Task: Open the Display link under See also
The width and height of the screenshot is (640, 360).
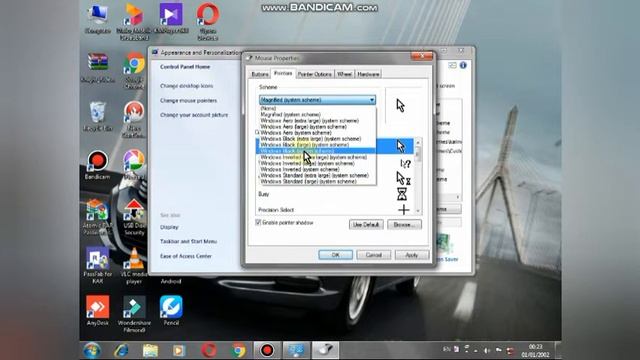Action: (169, 227)
